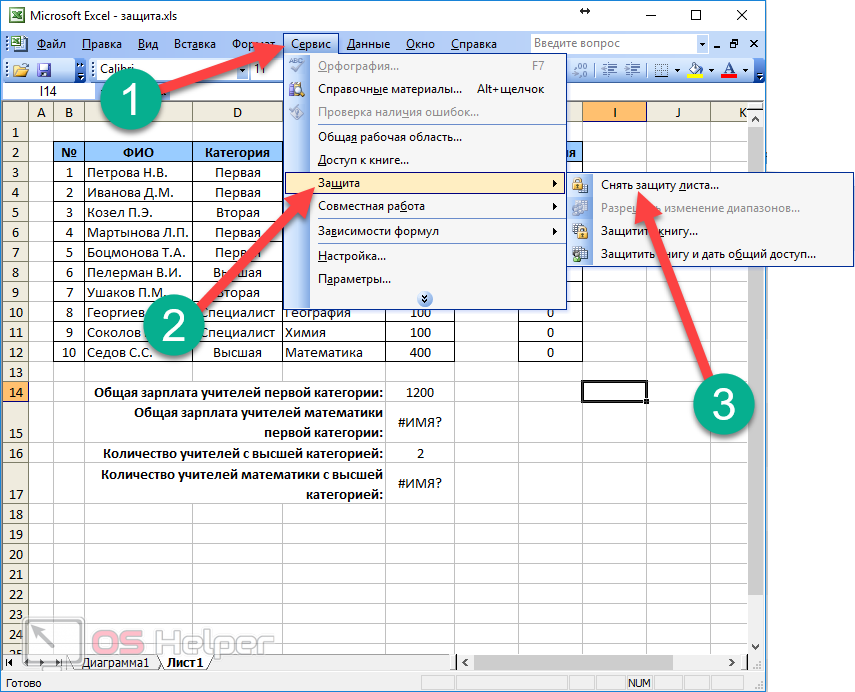Click vertical scrollbar down arrow
This screenshot has height=692, width=855.
coord(755,647)
